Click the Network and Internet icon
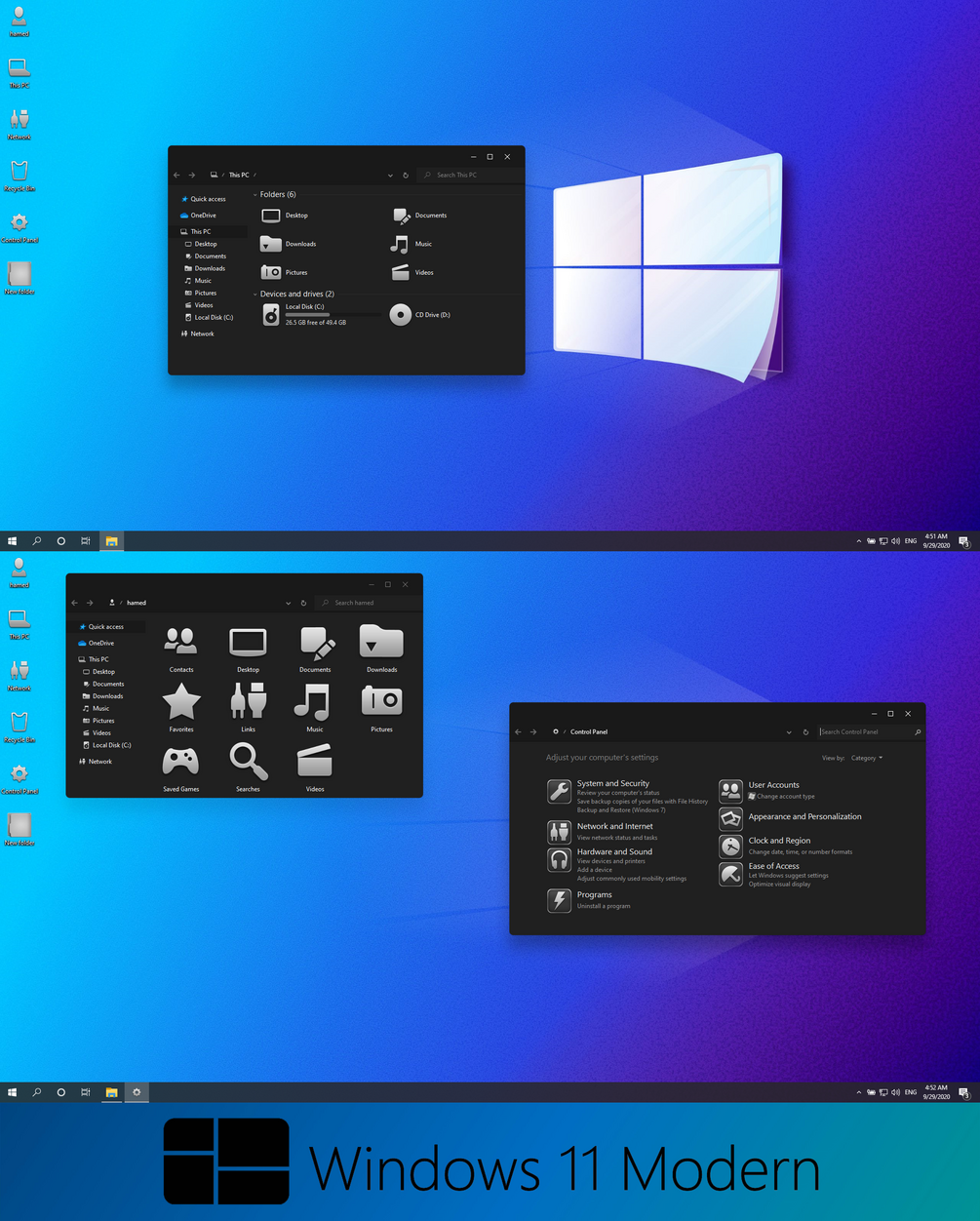Screen dimensions: 980x1221 click(559, 831)
